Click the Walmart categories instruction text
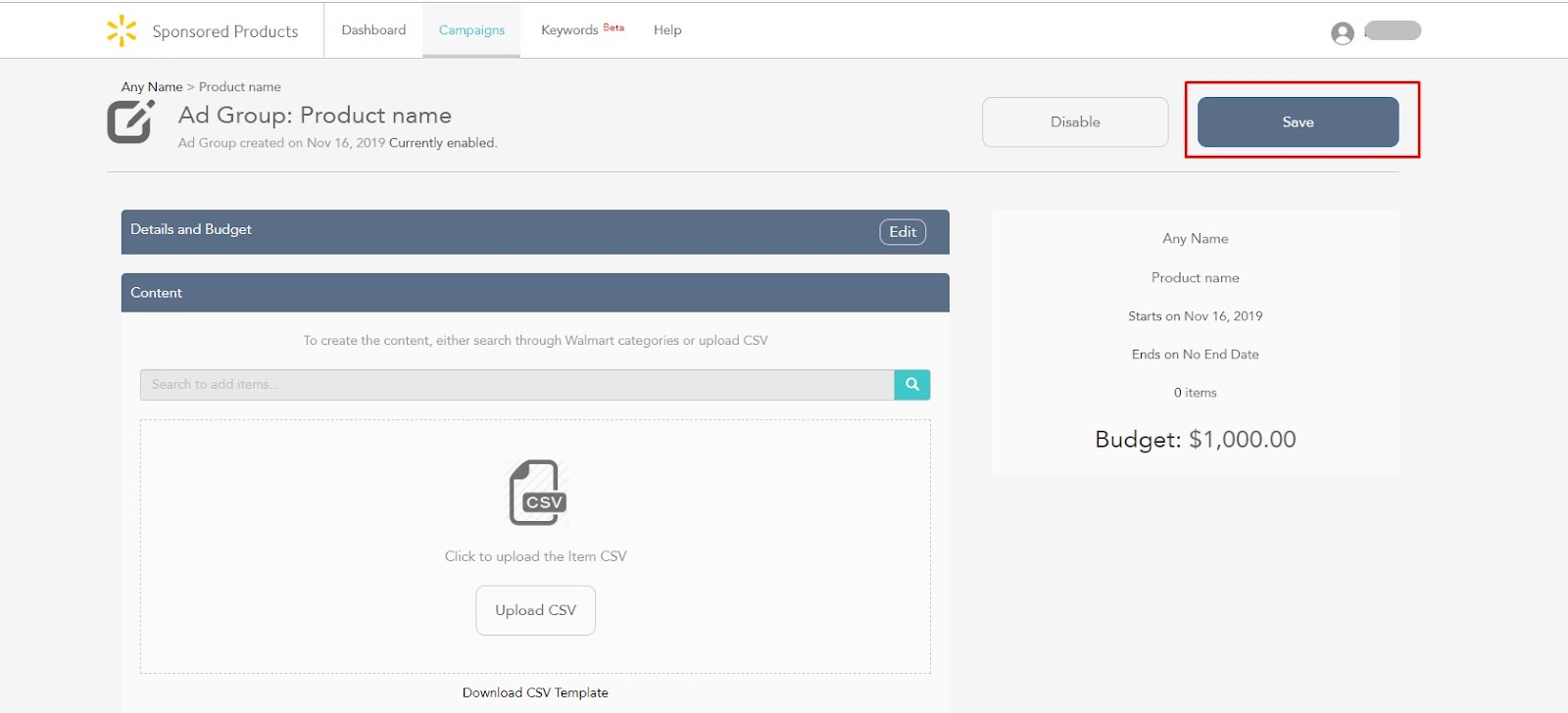 tap(535, 341)
